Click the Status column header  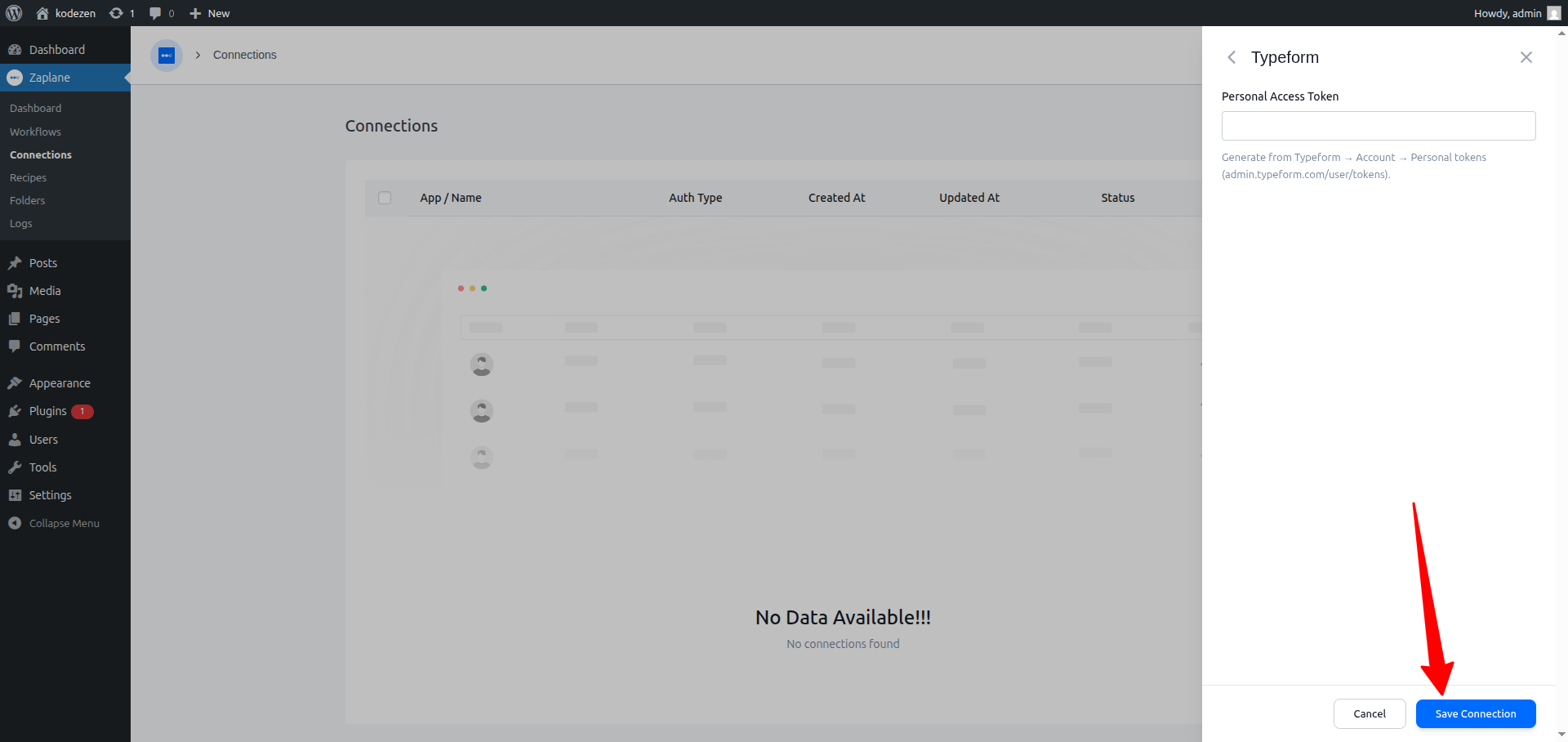pos(1118,198)
